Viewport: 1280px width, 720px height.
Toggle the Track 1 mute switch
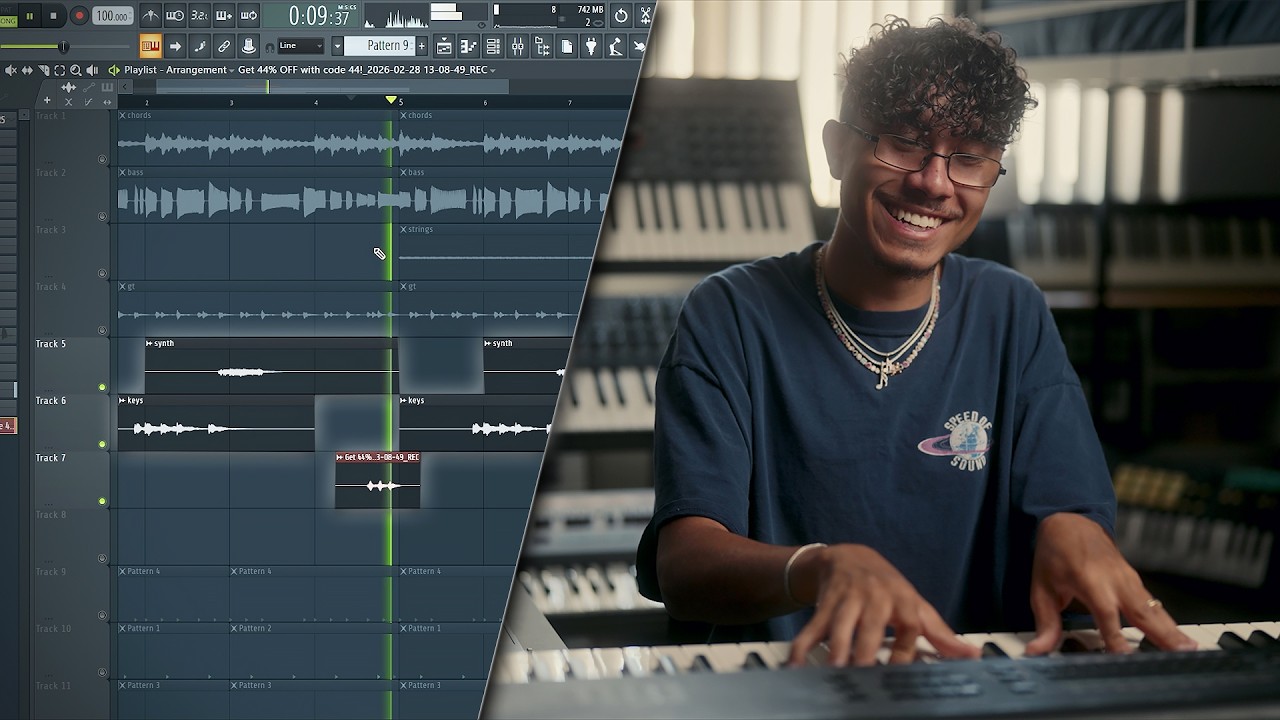click(x=102, y=159)
